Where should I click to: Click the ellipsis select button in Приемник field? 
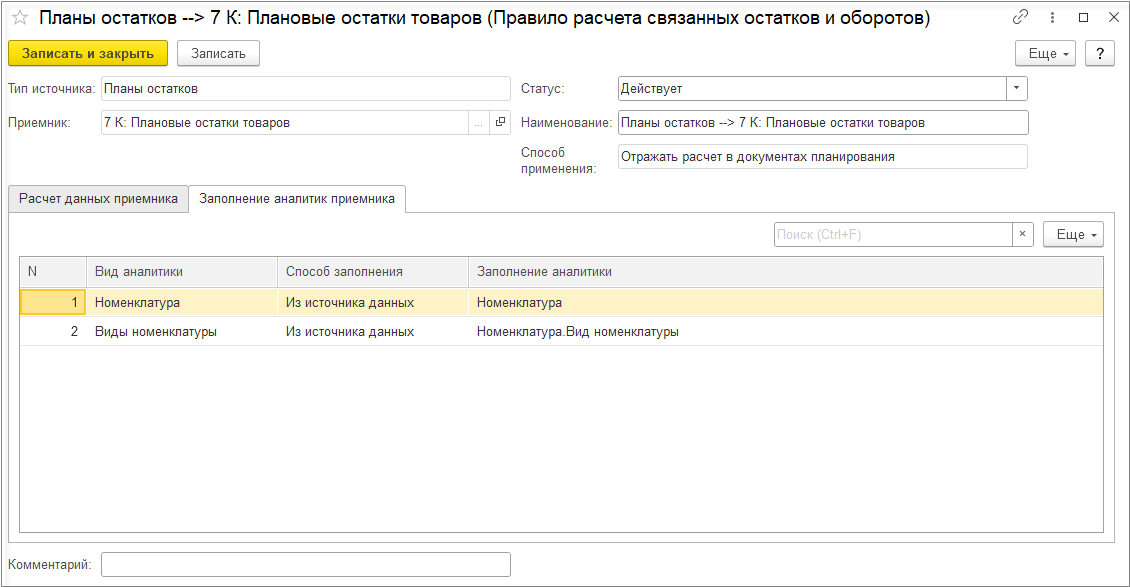(x=477, y=122)
